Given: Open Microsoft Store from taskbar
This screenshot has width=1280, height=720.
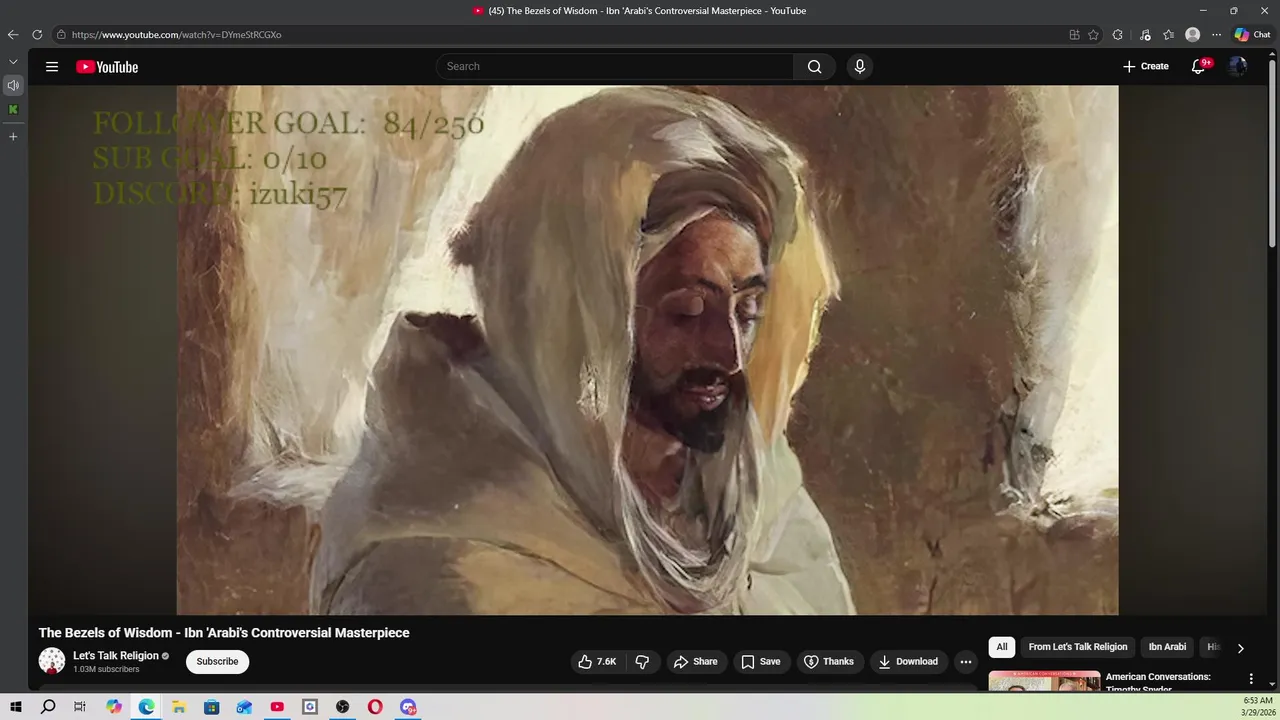Looking at the screenshot, I should (212, 707).
